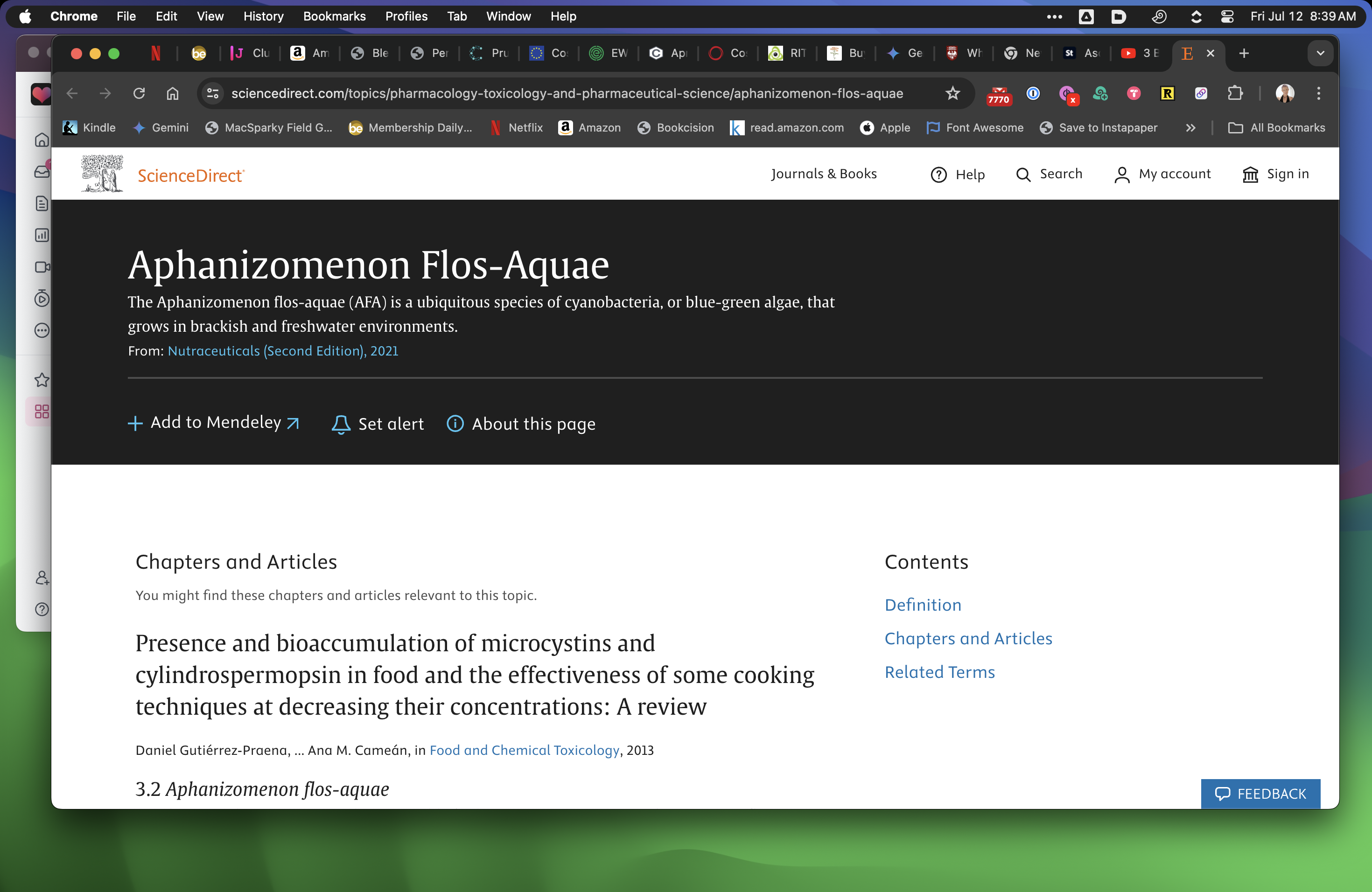Switch to the YouTube tab
This screenshot has width=1372, height=892.
tap(1139, 54)
